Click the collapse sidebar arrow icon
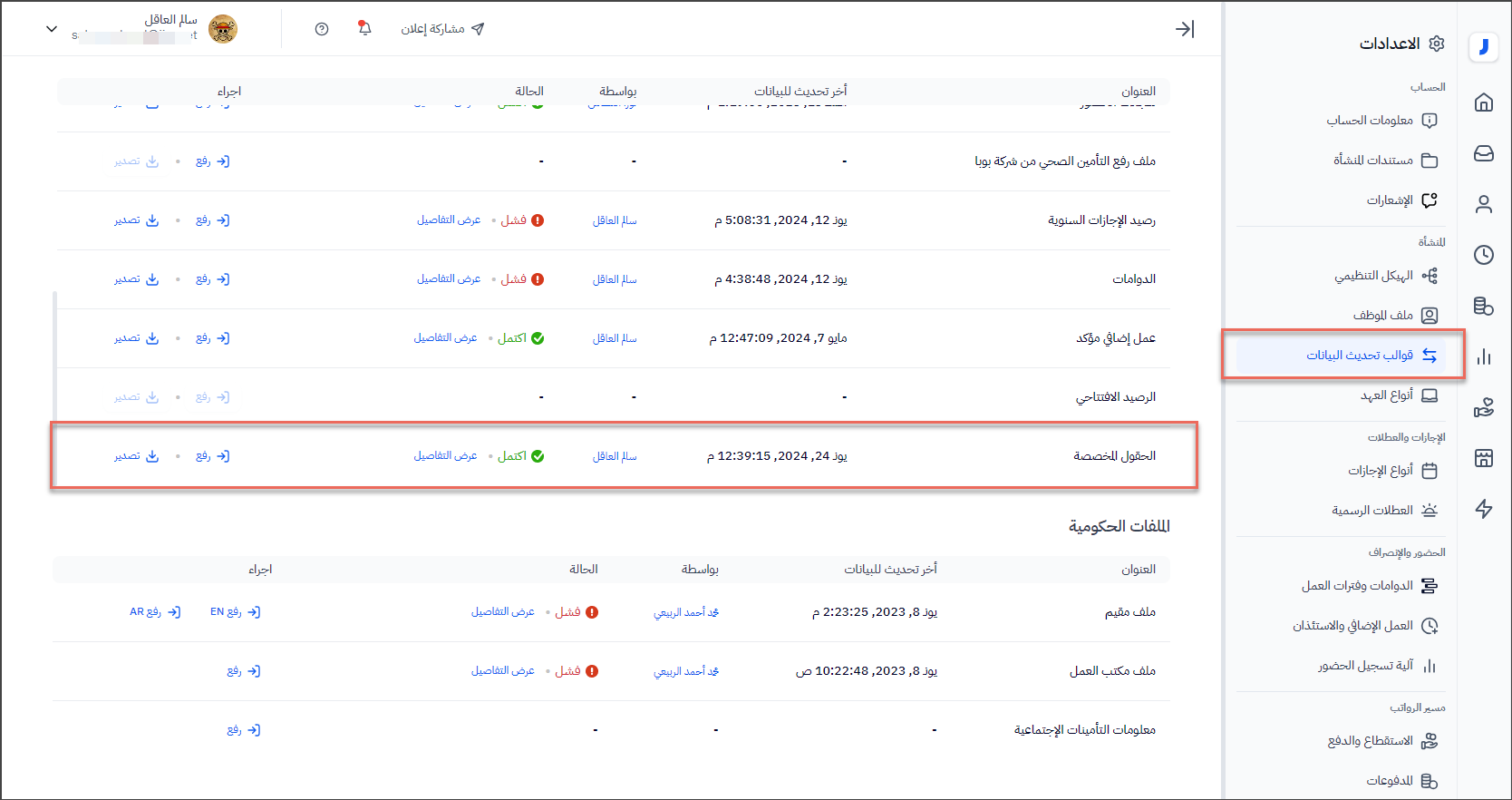The width and height of the screenshot is (1512, 800). point(1184,29)
